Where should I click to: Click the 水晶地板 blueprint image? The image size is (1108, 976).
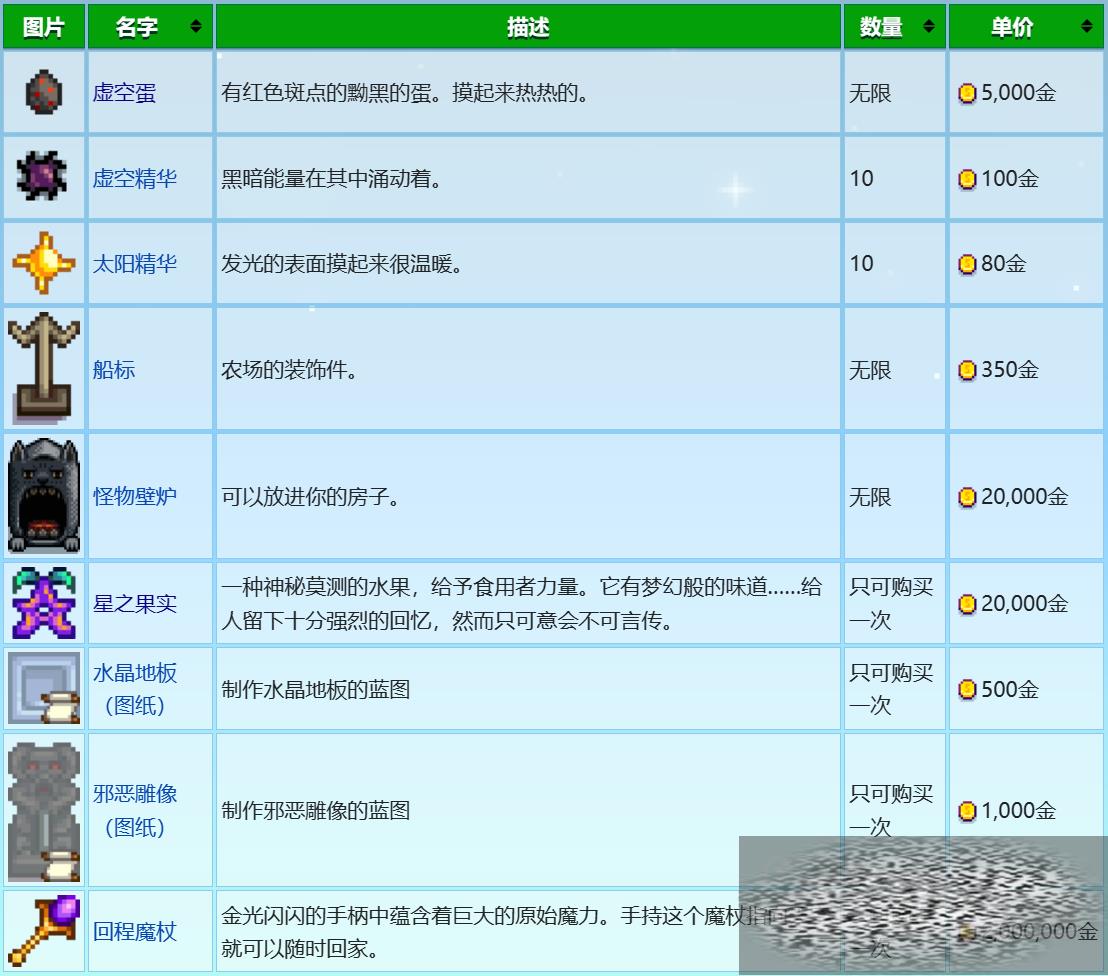[44, 688]
